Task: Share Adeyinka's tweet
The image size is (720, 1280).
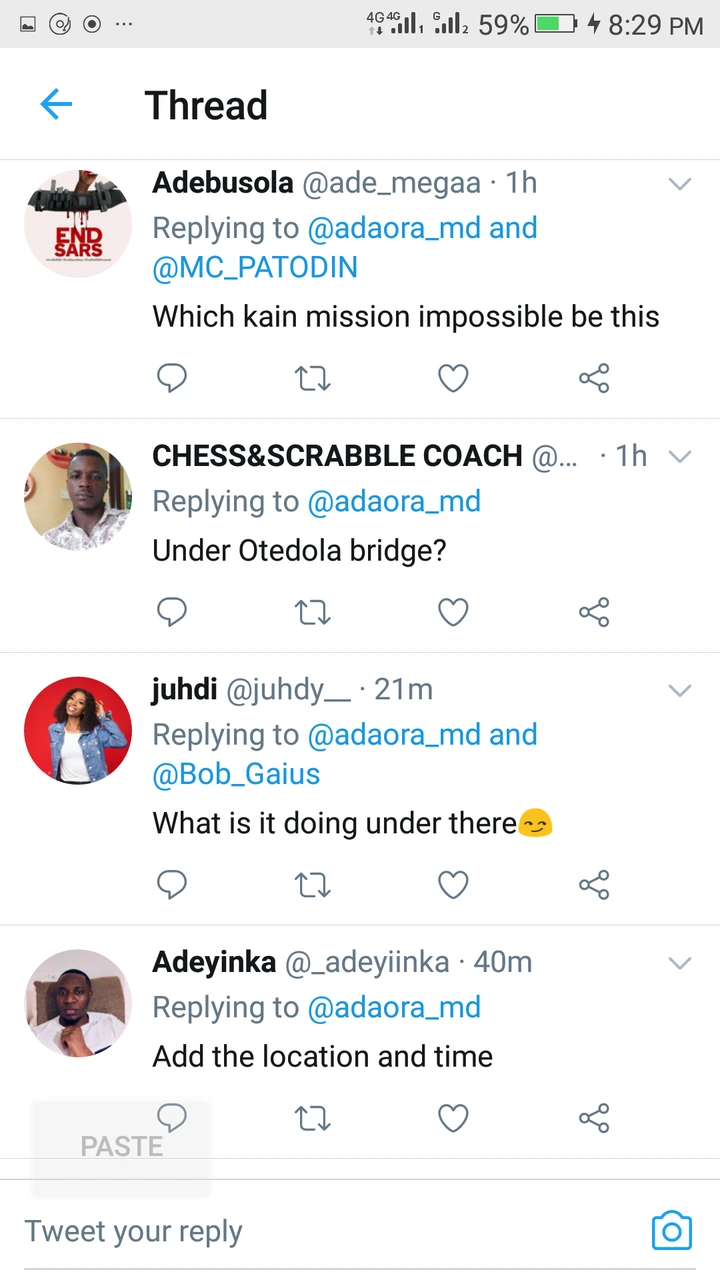Action: click(594, 1117)
